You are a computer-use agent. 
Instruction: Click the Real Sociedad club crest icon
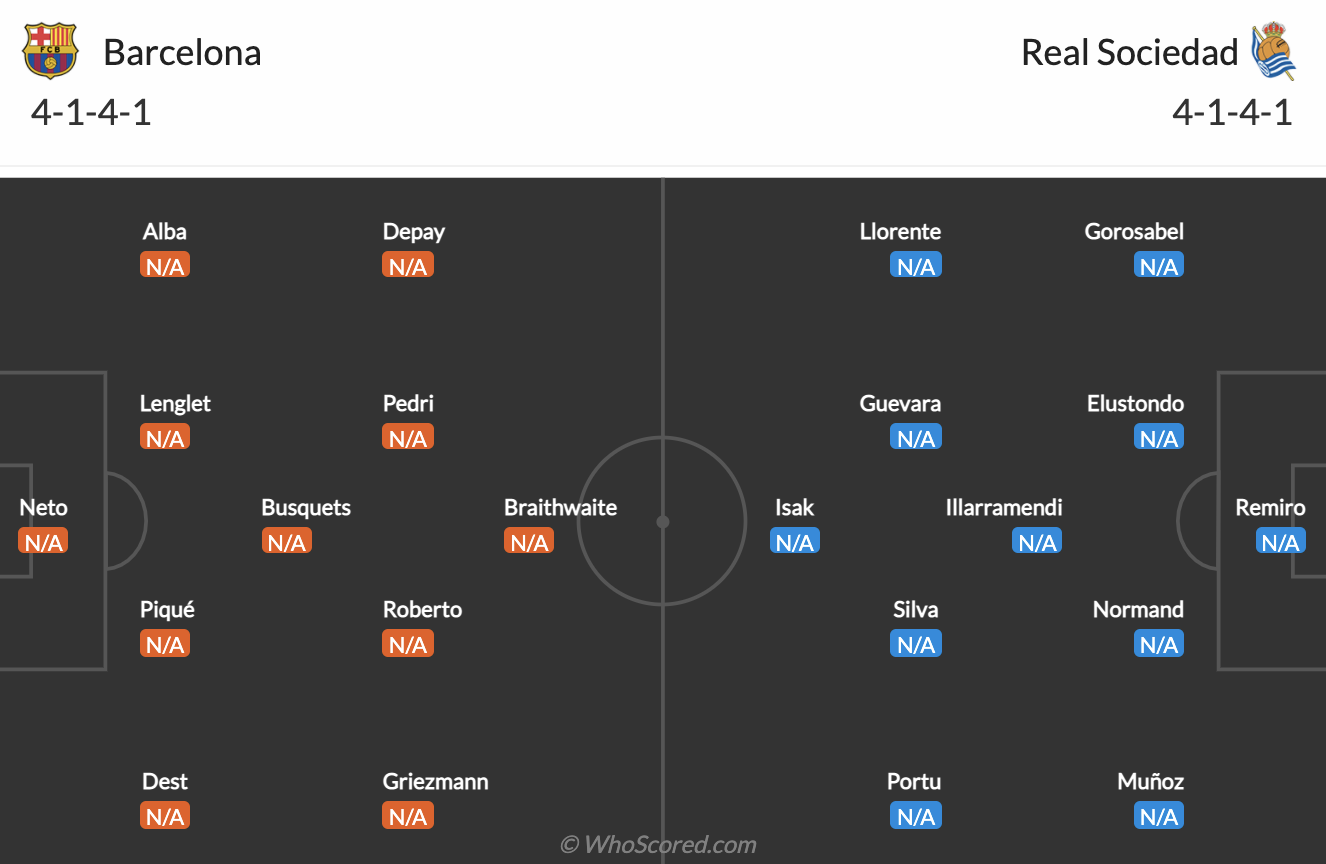(1273, 51)
